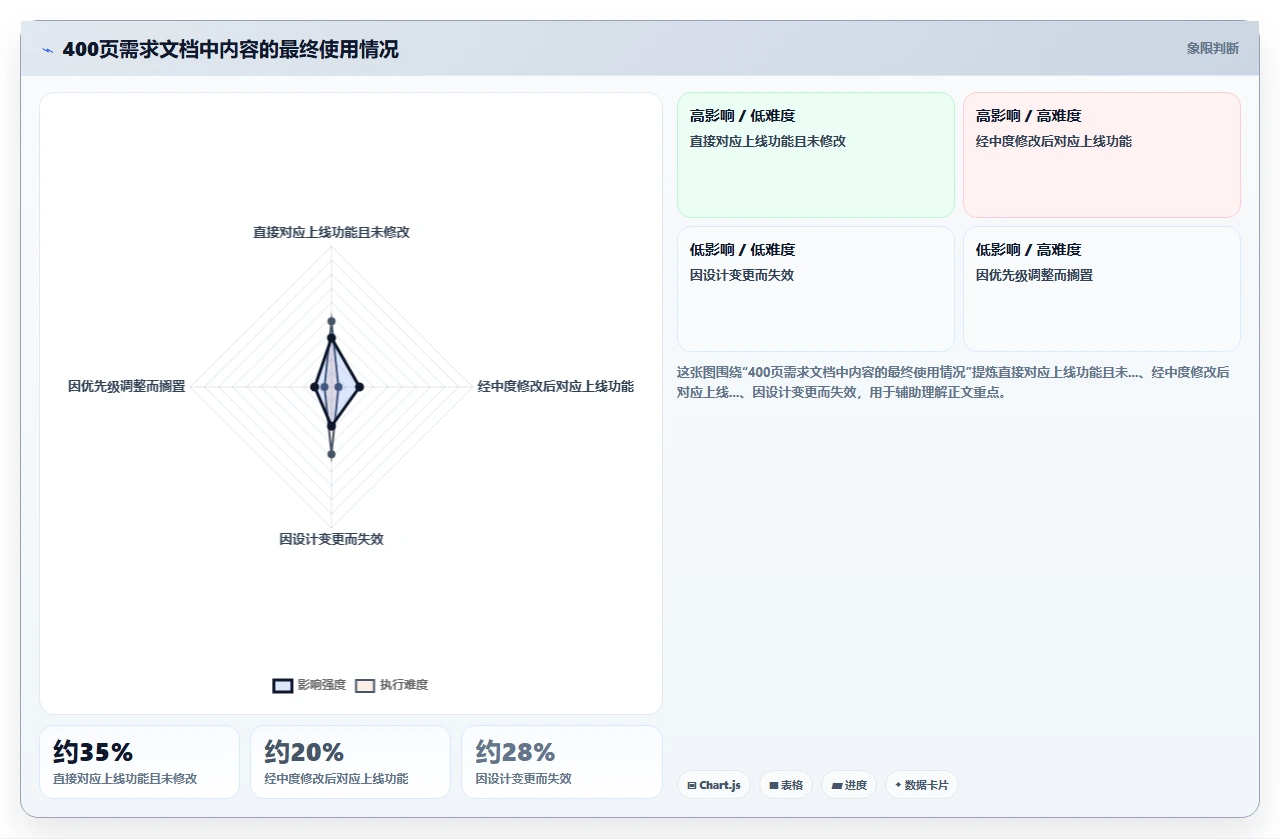Click the 影响强度 legend color box

[283, 686]
